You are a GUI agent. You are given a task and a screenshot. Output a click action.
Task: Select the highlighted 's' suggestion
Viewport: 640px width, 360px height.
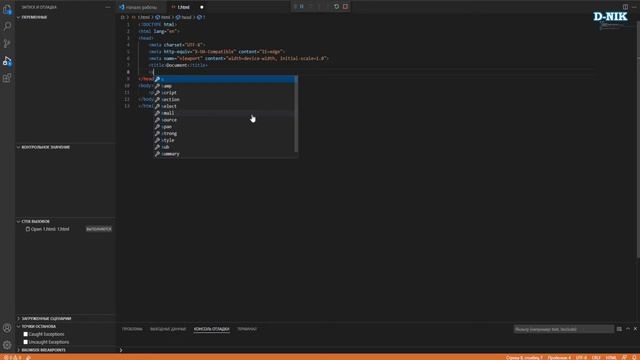pos(225,79)
